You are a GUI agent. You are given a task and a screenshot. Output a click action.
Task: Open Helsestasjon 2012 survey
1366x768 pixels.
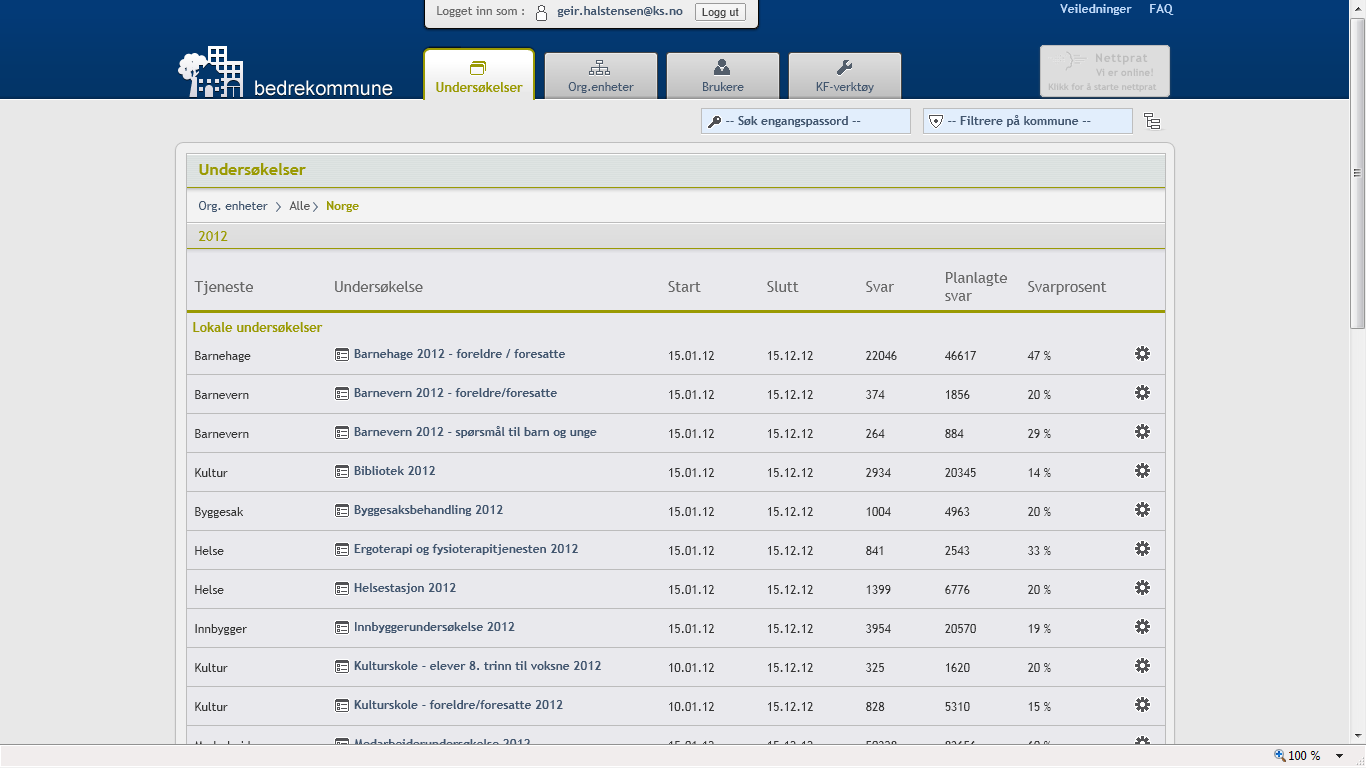pyautogui.click(x=405, y=588)
